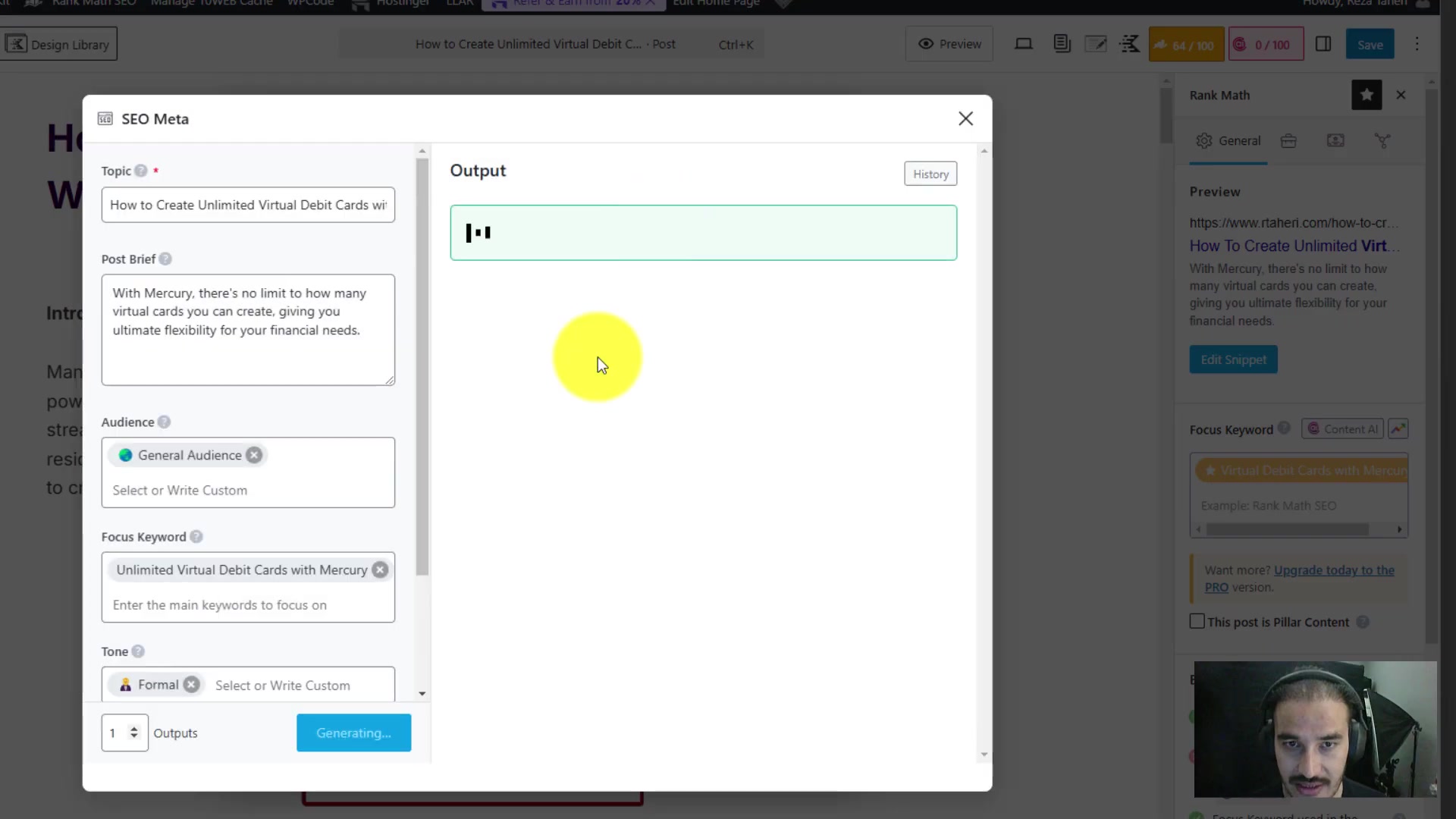Close the SEO Meta dialog

(965, 119)
